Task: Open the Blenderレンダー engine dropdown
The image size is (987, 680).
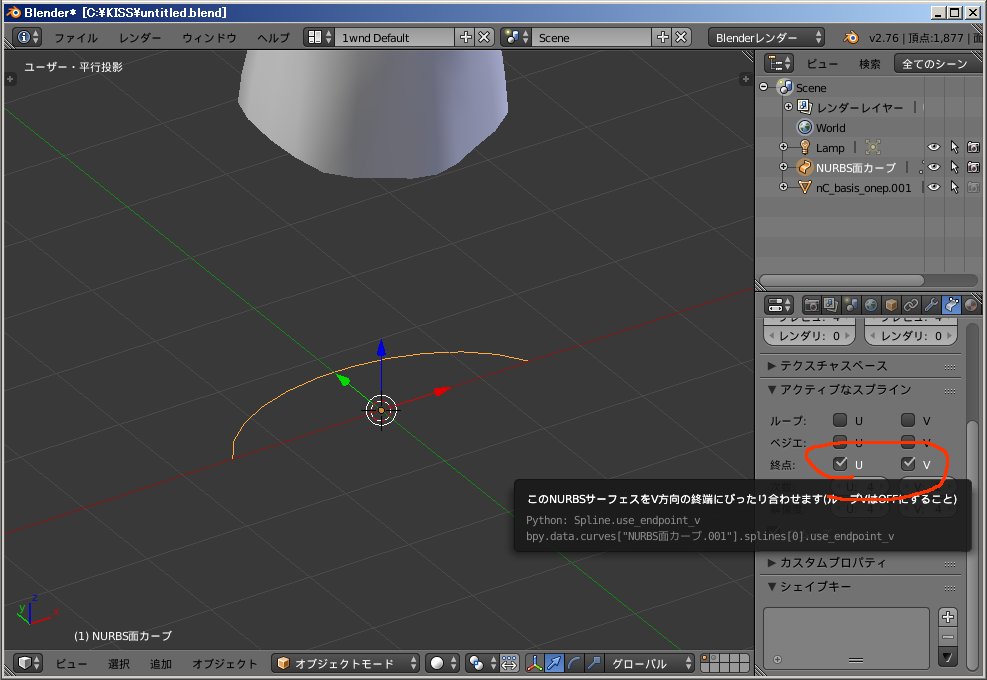Action: point(766,38)
